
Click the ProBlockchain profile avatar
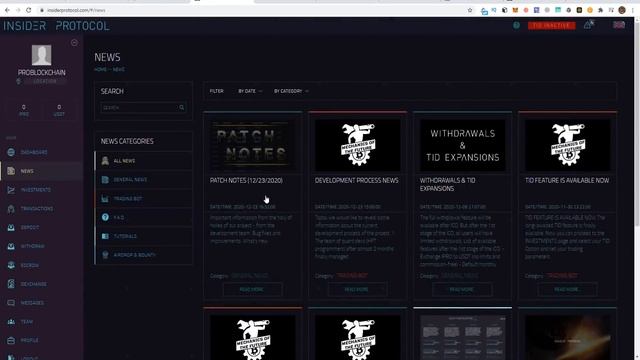coord(41,55)
